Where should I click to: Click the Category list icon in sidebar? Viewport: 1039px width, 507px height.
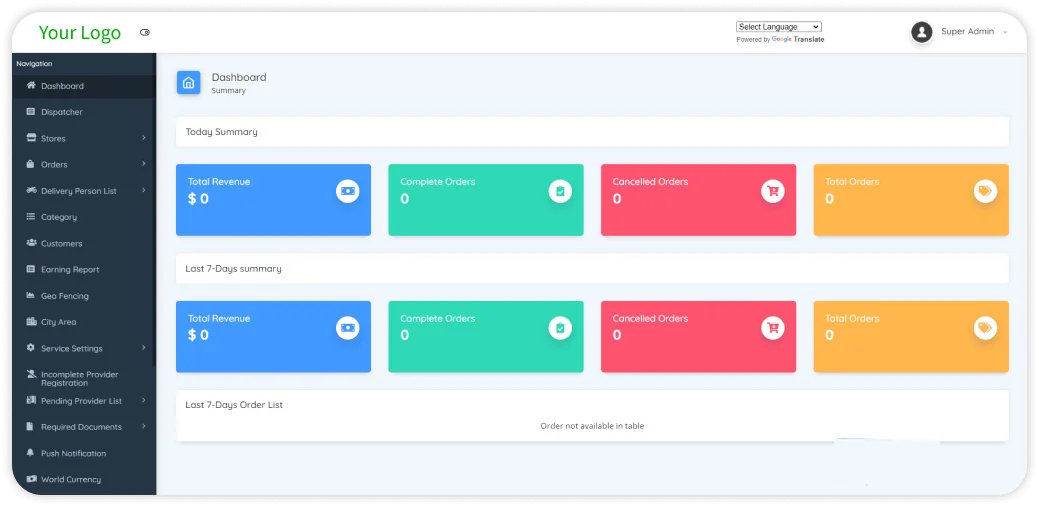30,217
